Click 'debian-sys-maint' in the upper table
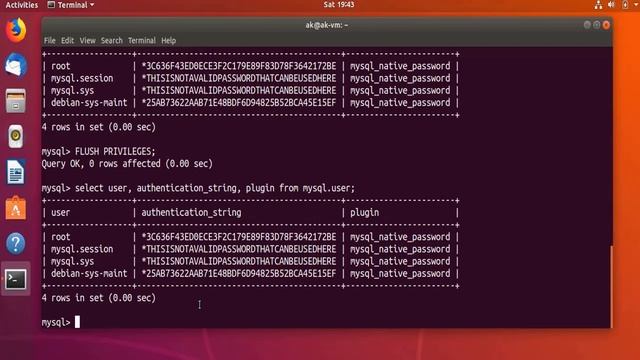The width and height of the screenshot is (640, 360). (89, 103)
